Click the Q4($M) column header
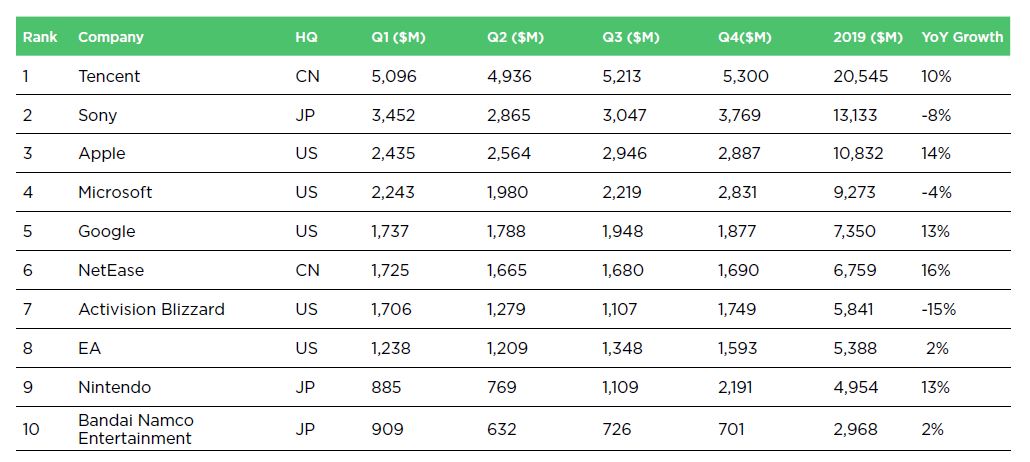 (745, 37)
